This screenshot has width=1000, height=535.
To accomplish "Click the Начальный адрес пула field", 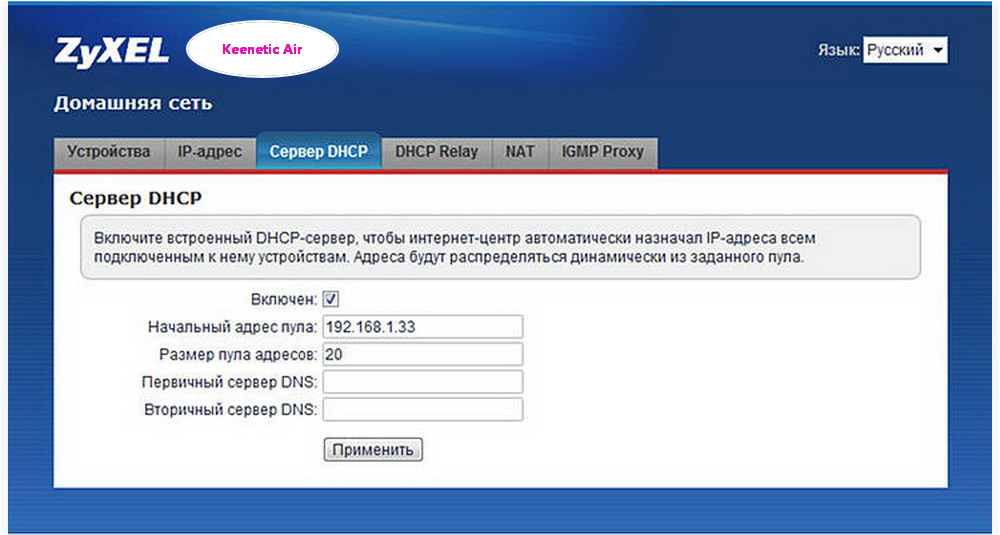I will point(423,326).
